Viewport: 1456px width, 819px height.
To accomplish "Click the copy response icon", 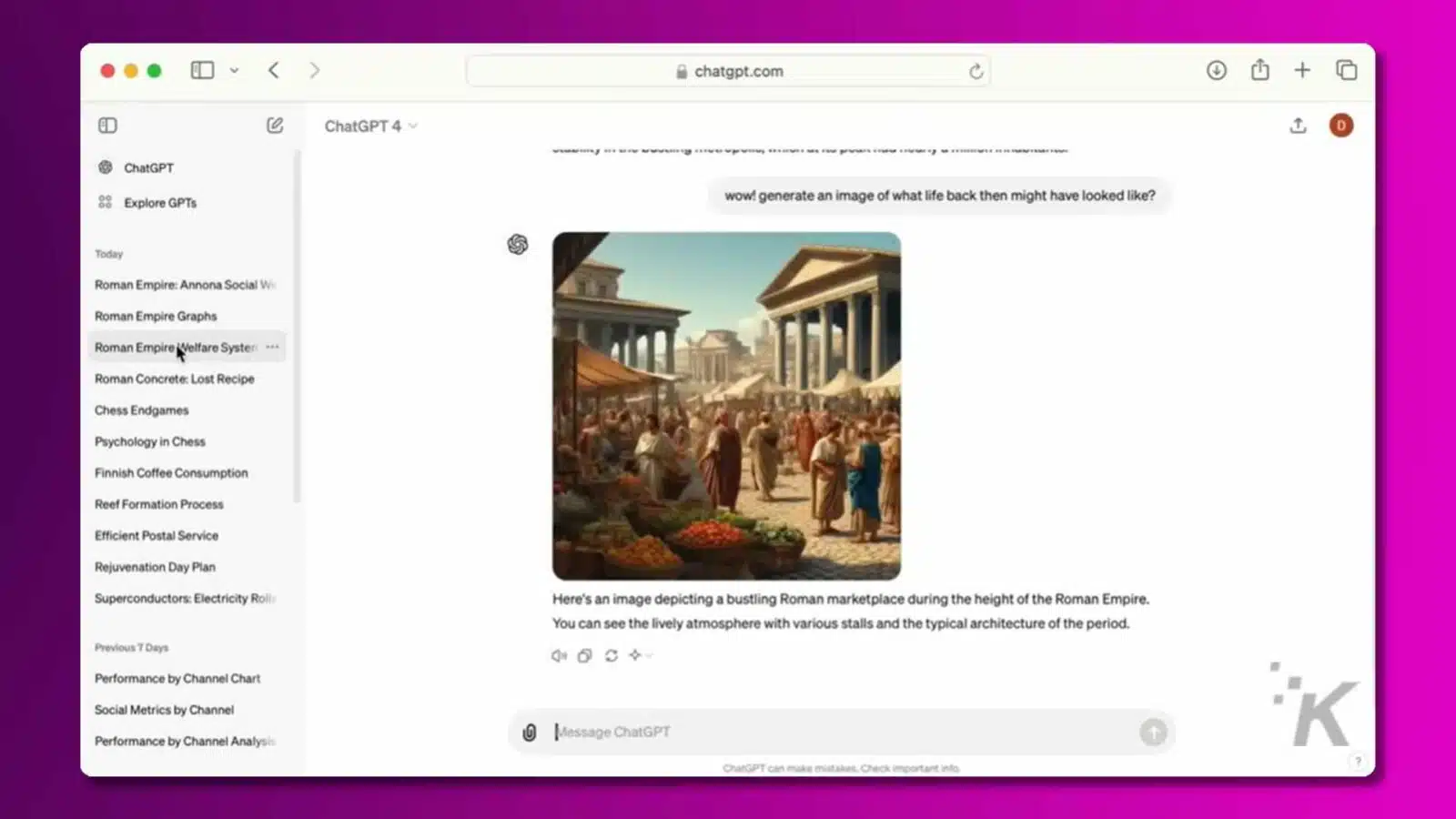I will tap(584, 655).
